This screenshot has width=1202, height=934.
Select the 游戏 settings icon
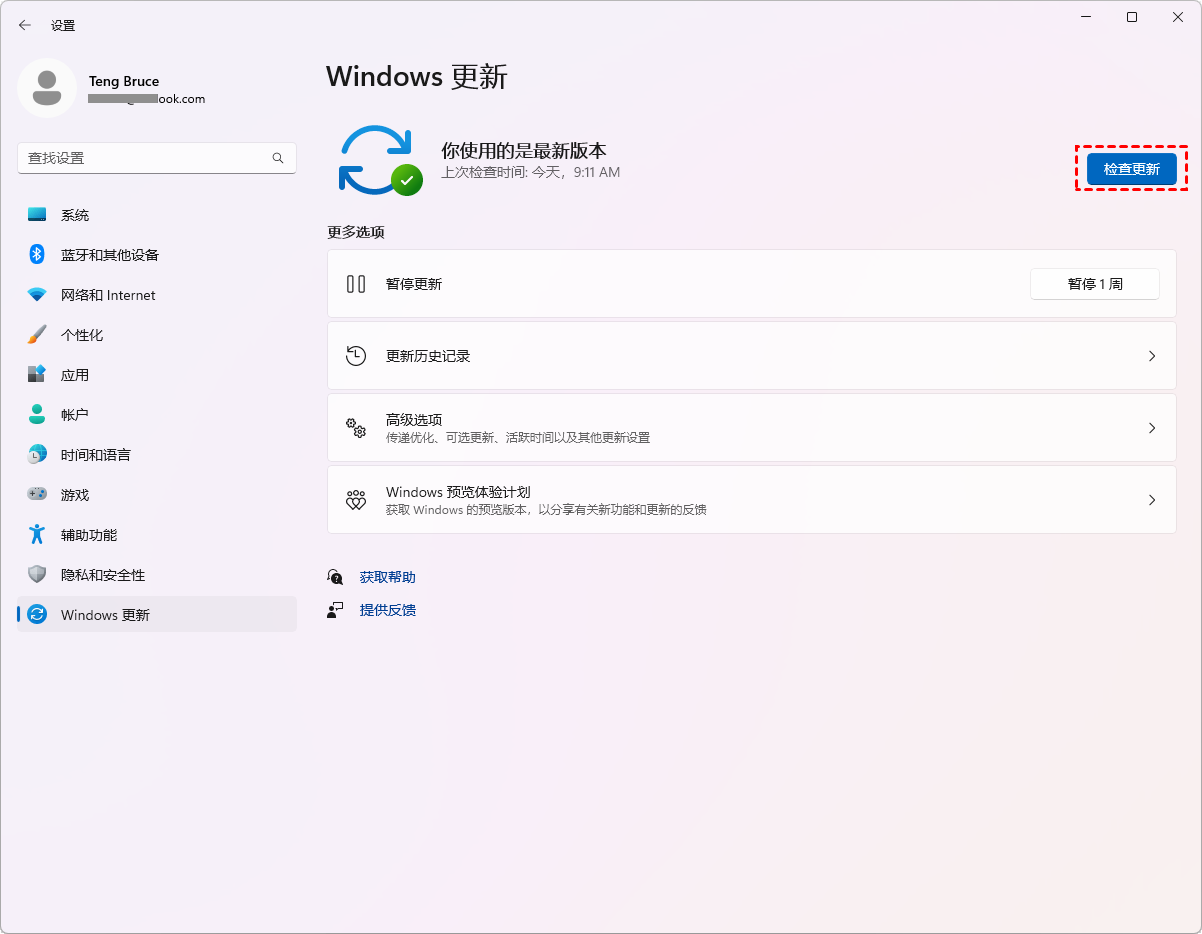[39, 494]
